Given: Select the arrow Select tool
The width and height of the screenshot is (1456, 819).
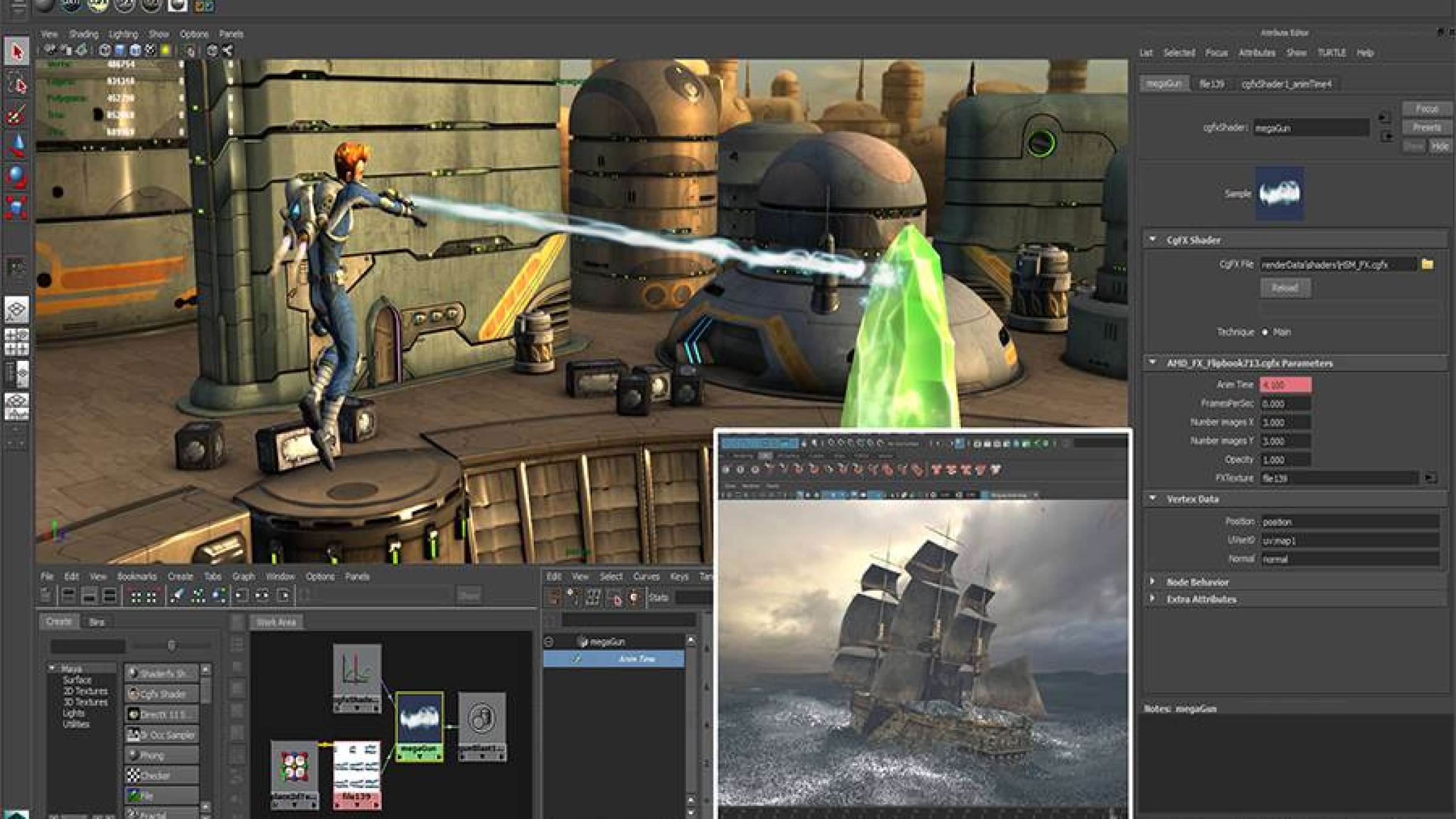Looking at the screenshot, I should tap(17, 52).
